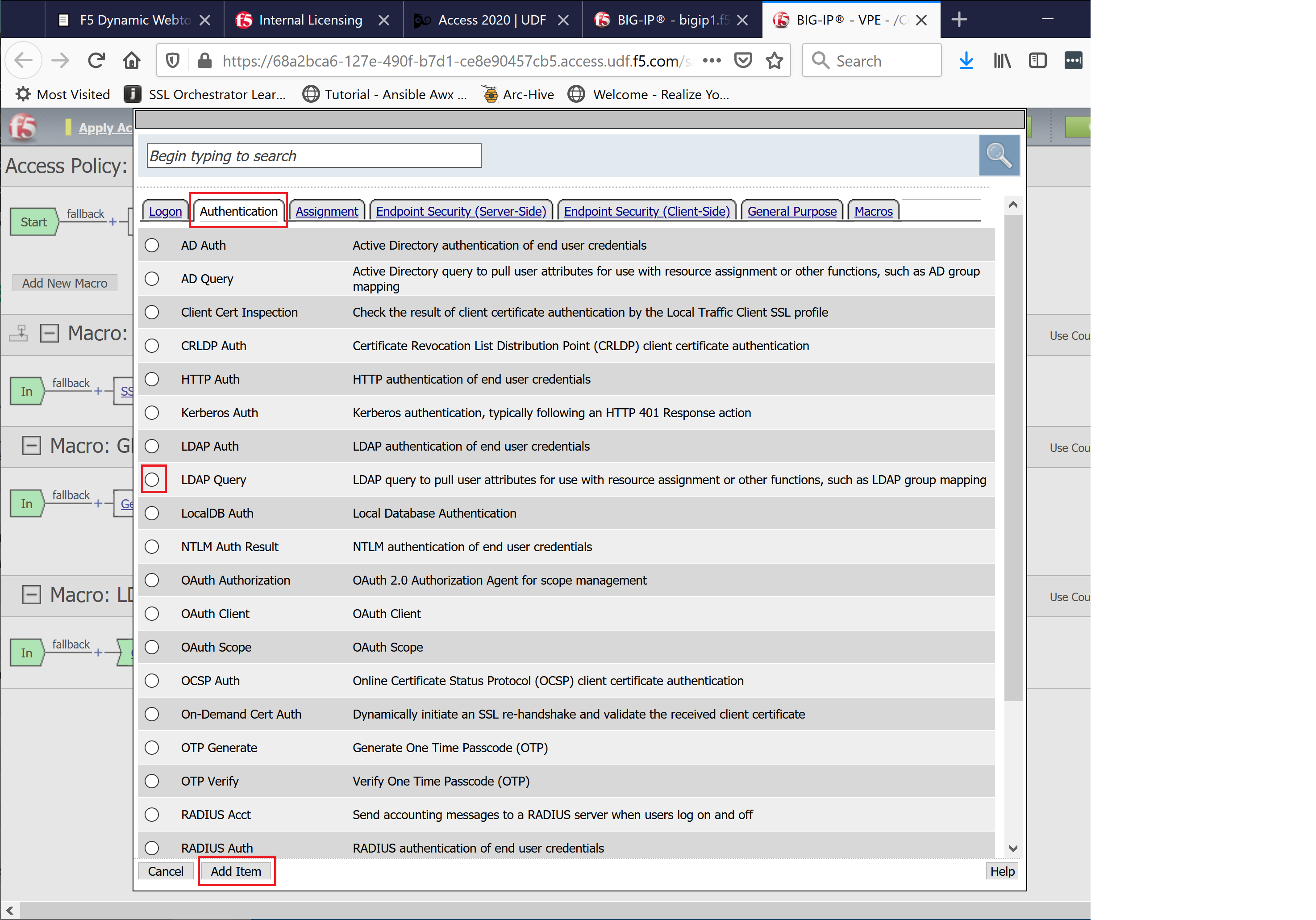Screen dimensions: 1316x920
Task: Click the Cancel button
Action: point(166,871)
